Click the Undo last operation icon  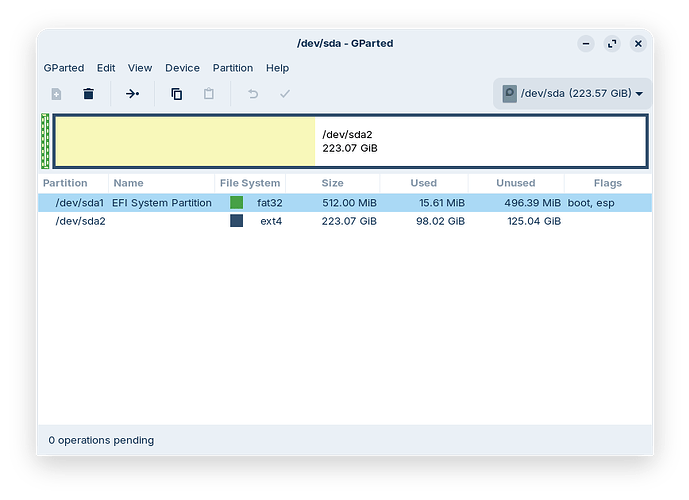click(253, 94)
